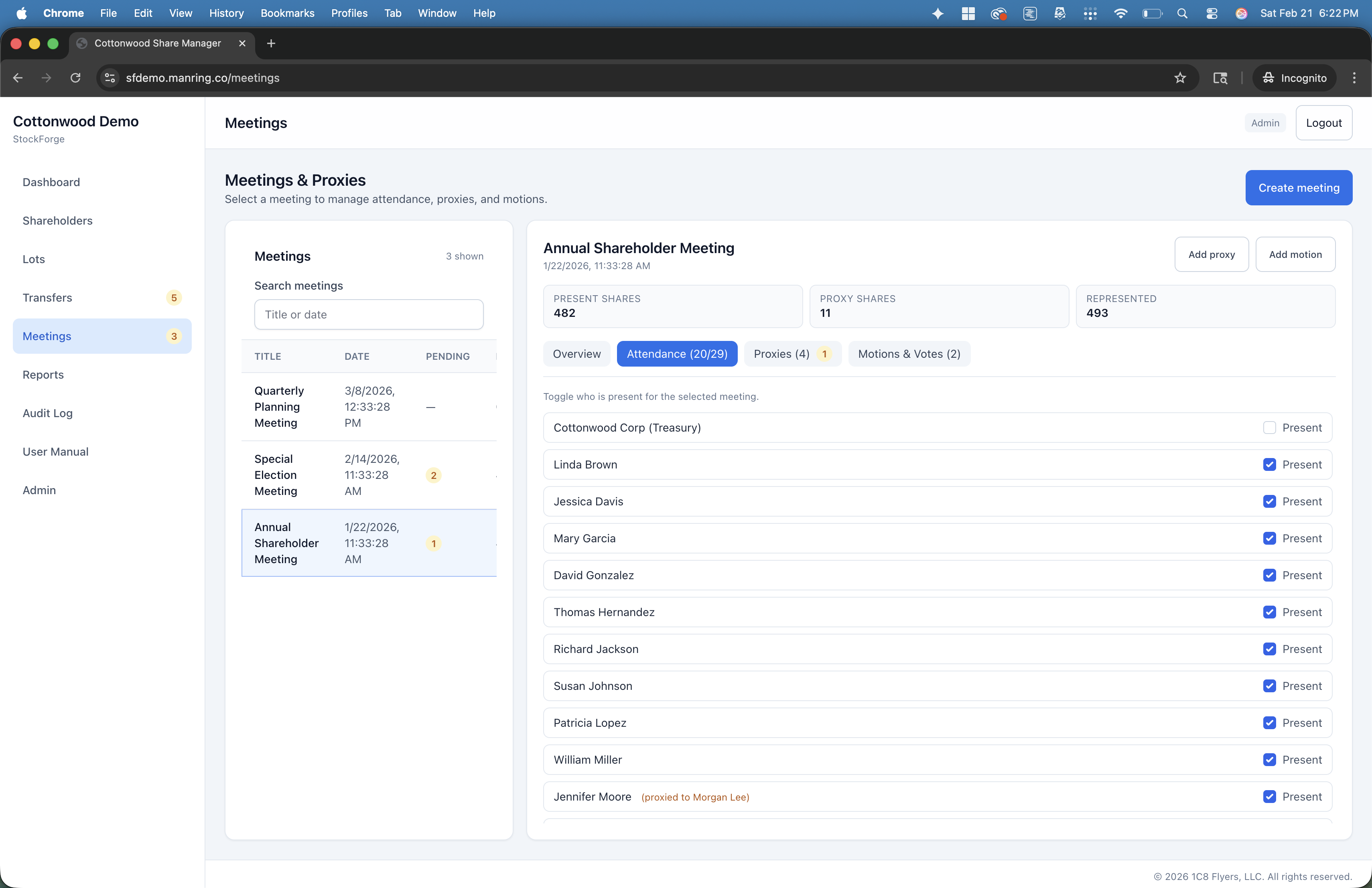The image size is (1372, 888).
Task: Click the Incognito badge in the toolbar
Action: pyautogui.click(x=1294, y=78)
